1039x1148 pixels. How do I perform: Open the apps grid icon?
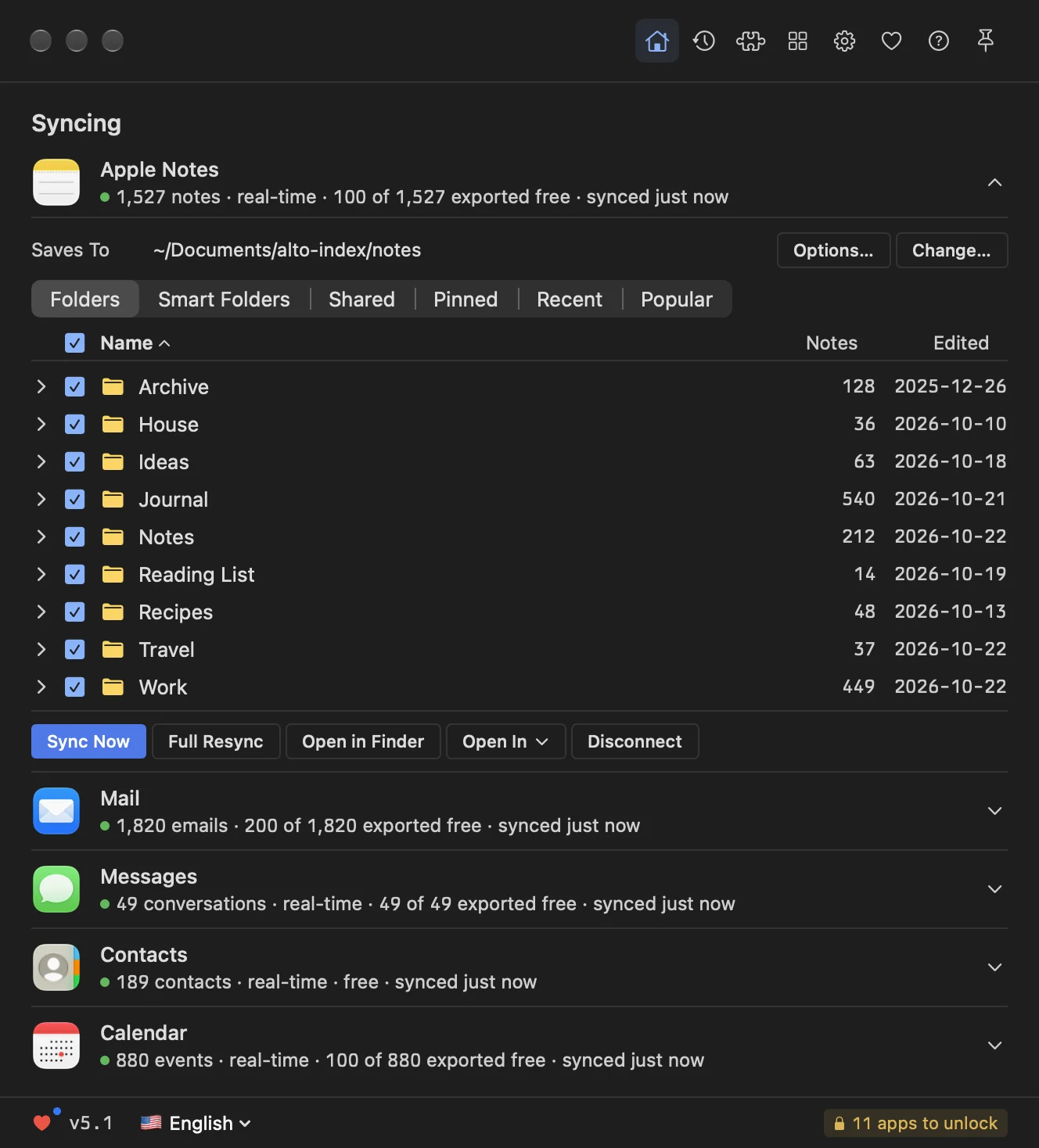(x=797, y=41)
